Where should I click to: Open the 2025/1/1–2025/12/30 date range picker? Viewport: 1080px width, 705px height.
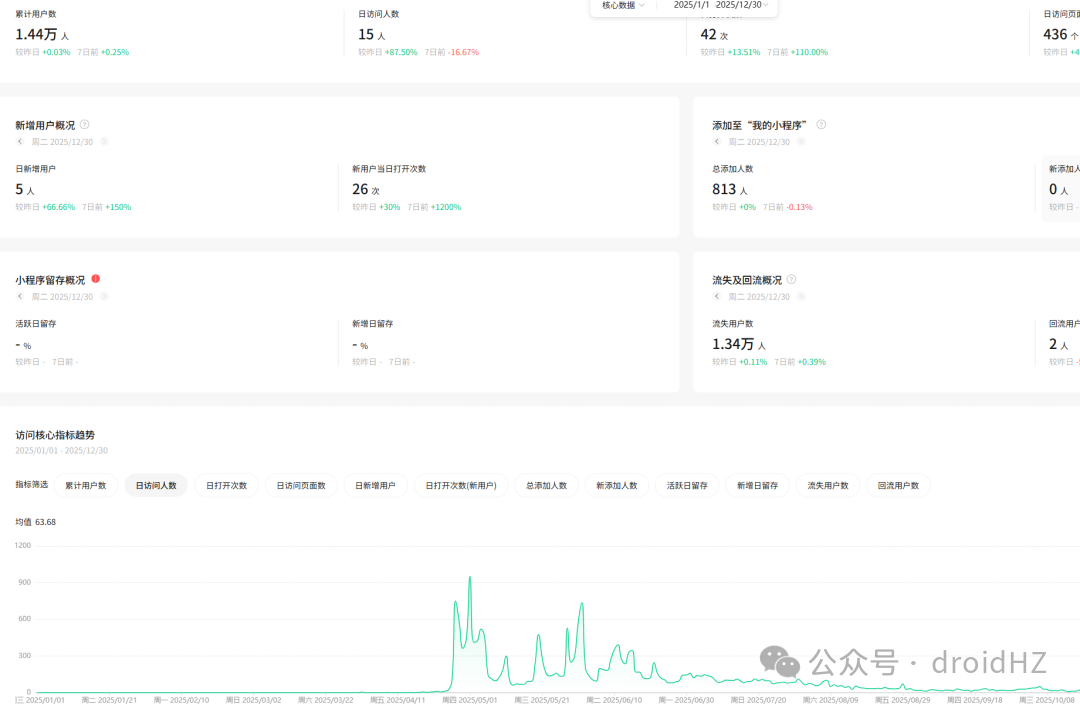point(720,5)
